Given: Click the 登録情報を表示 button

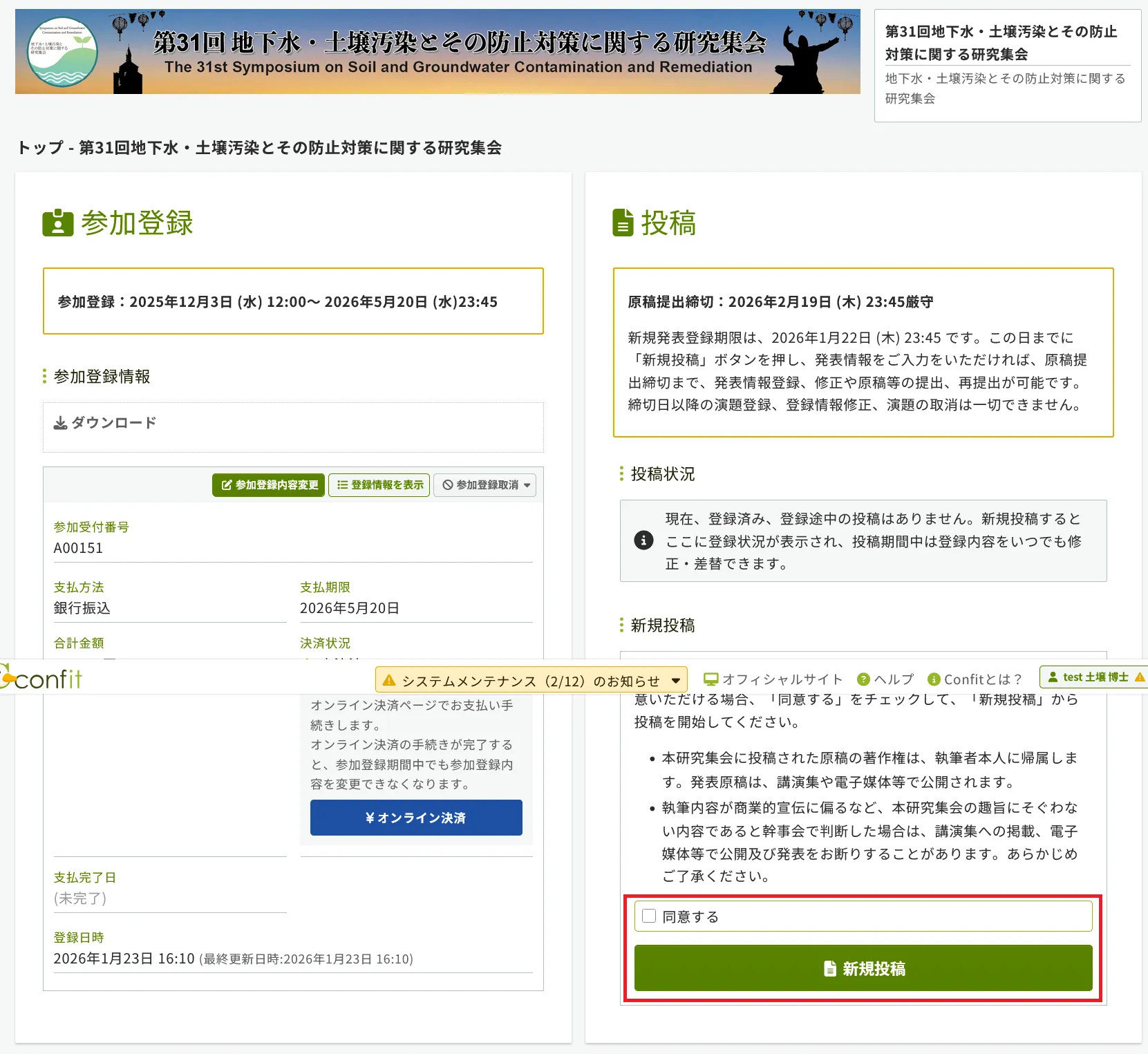Looking at the screenshot, I should [379, 485].
